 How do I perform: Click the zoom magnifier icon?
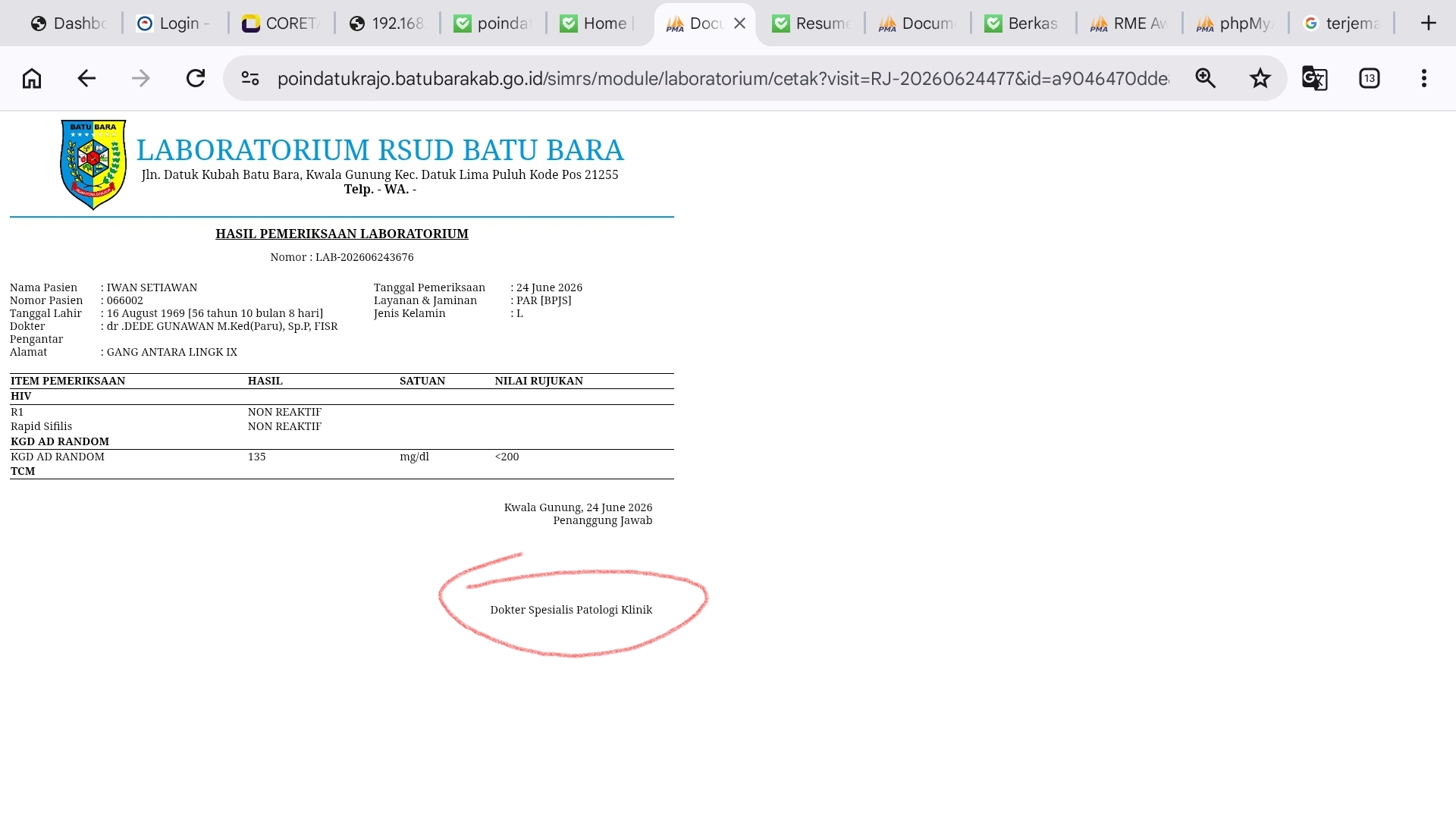point(1206,78)
